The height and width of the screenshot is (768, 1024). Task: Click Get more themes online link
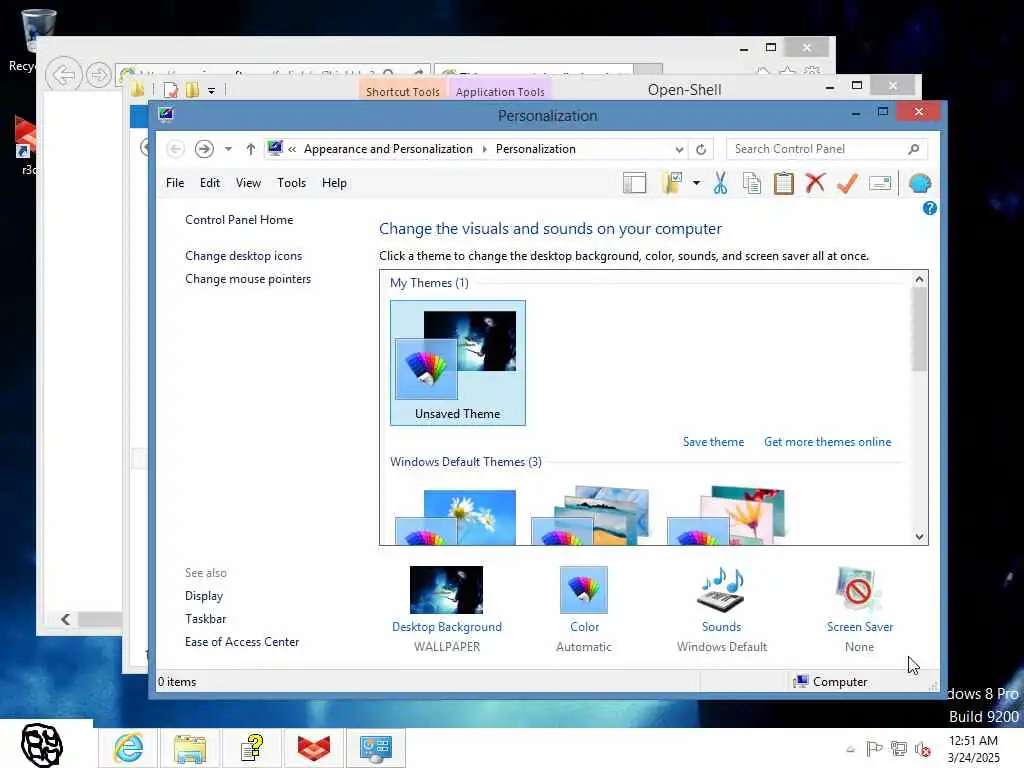(x=827, y=442)
